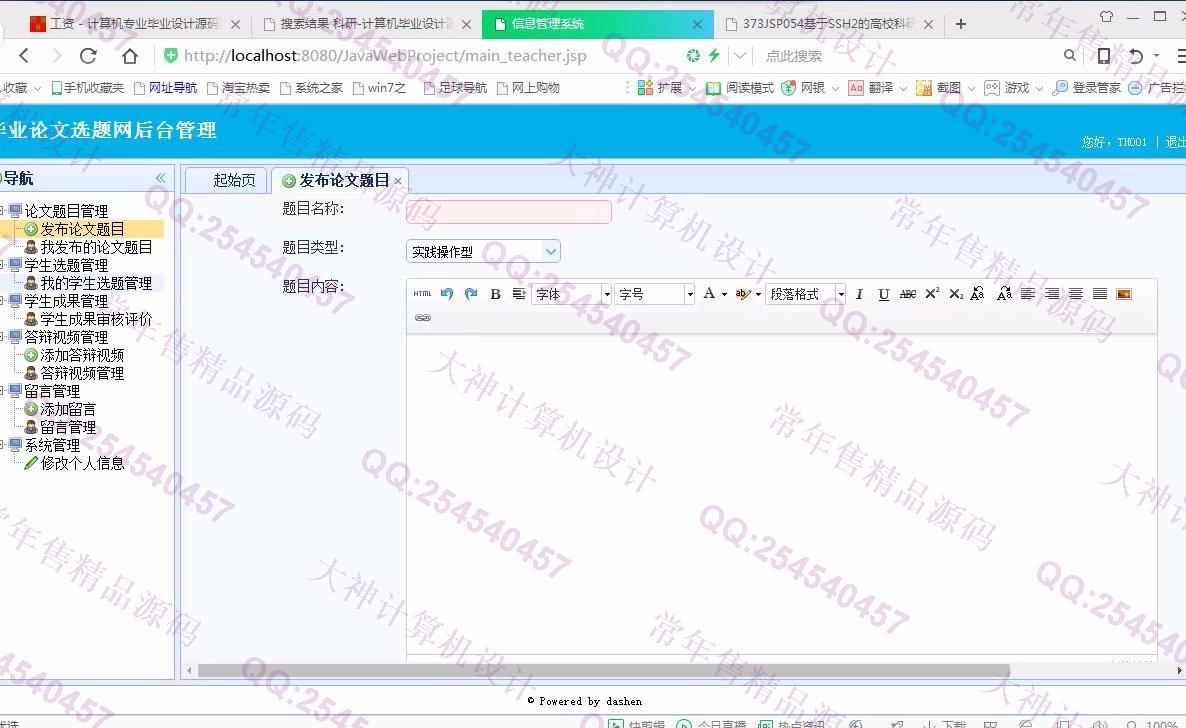Toggle HTML source view in editor
The image size is (1186, 728).
(x=422, y=294)
